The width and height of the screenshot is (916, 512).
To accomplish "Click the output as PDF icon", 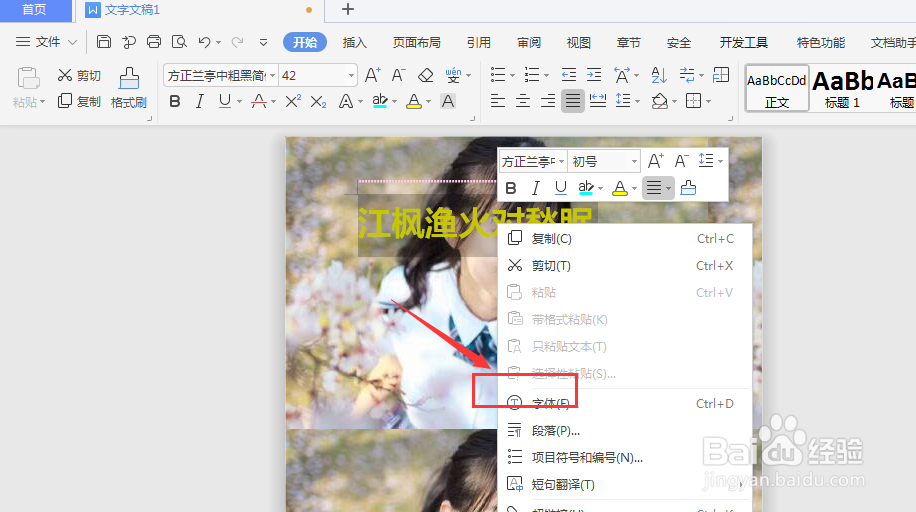I will pyautogui.click(x=129, y=41).
